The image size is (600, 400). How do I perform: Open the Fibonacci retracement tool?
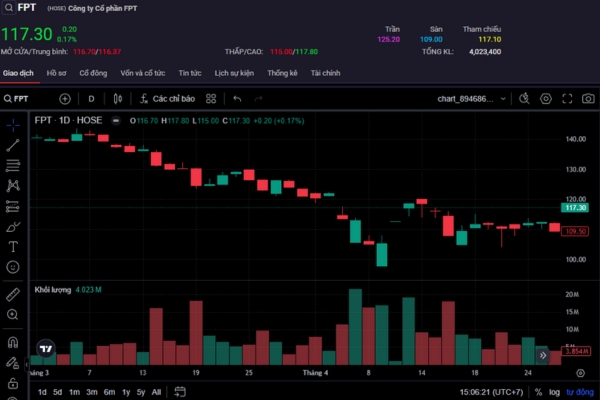tap(13, 165)
